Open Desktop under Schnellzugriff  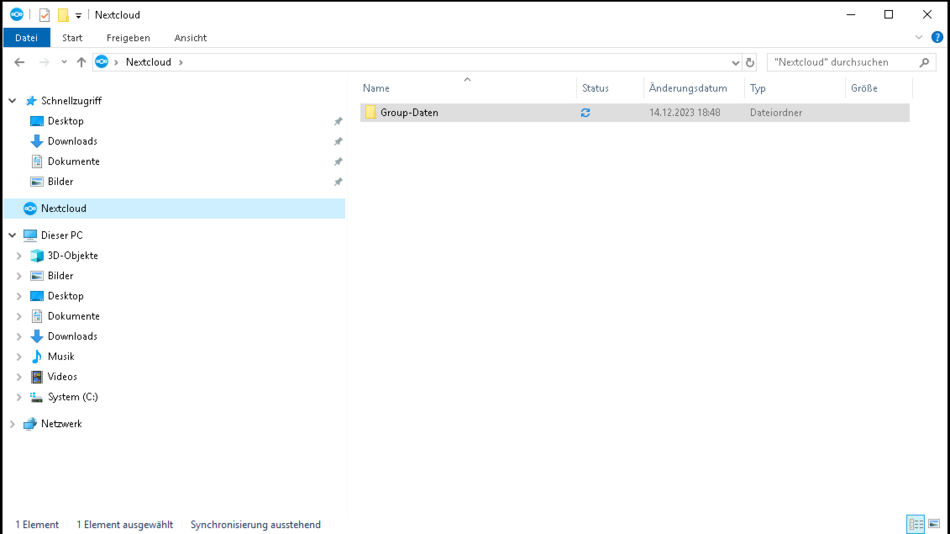(x=65, y=121)
